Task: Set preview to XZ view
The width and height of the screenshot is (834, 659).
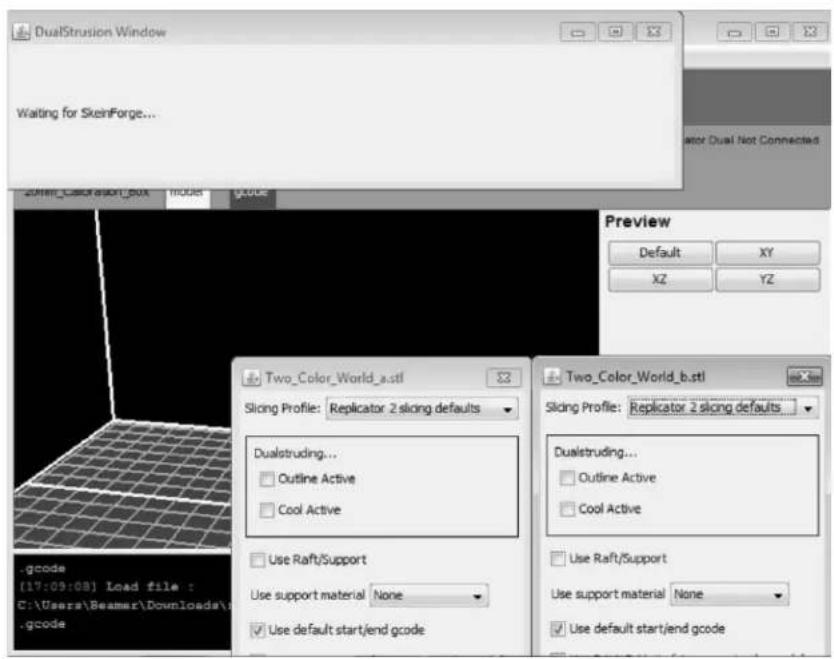Action: pos(660,279)
